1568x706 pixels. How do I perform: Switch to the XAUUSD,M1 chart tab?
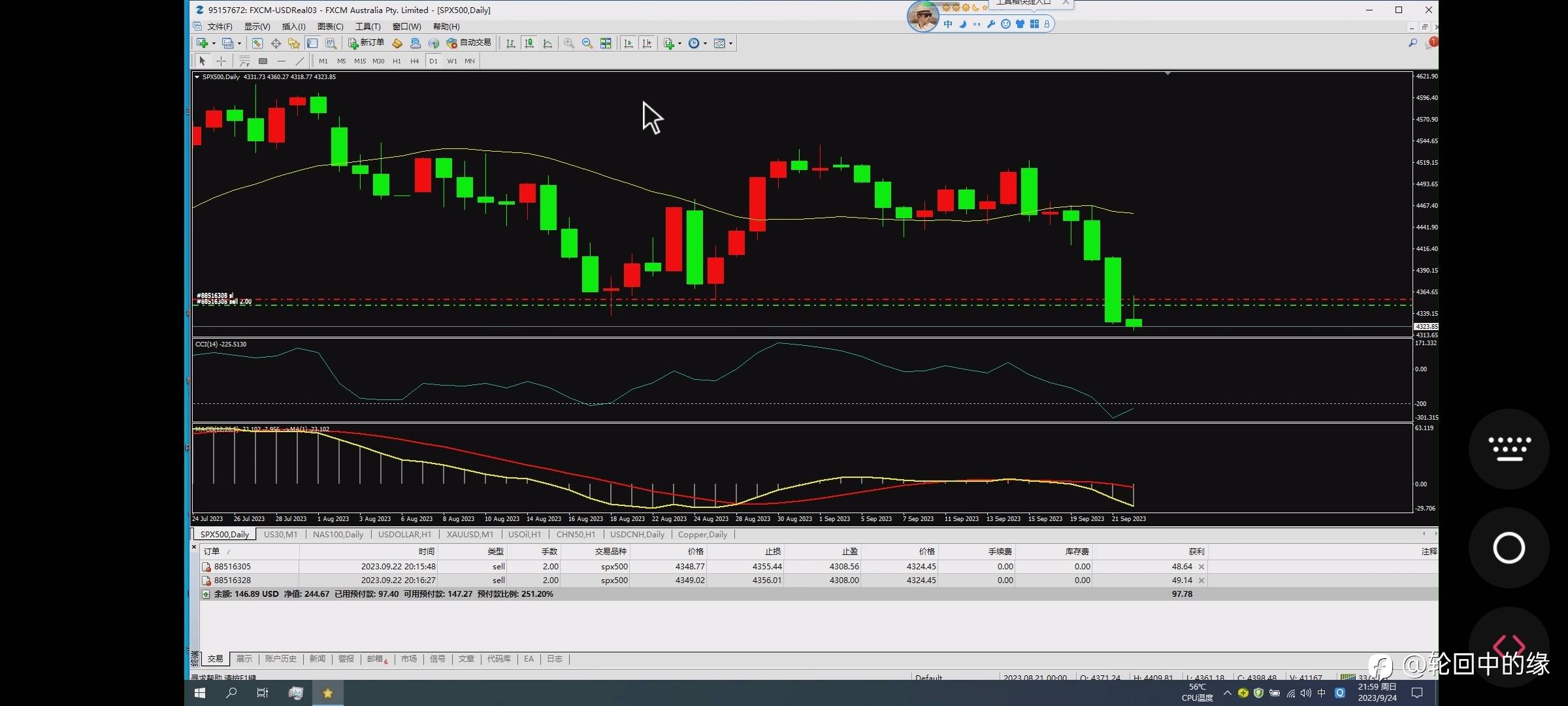pyautogui.click(x=470, y=535)
